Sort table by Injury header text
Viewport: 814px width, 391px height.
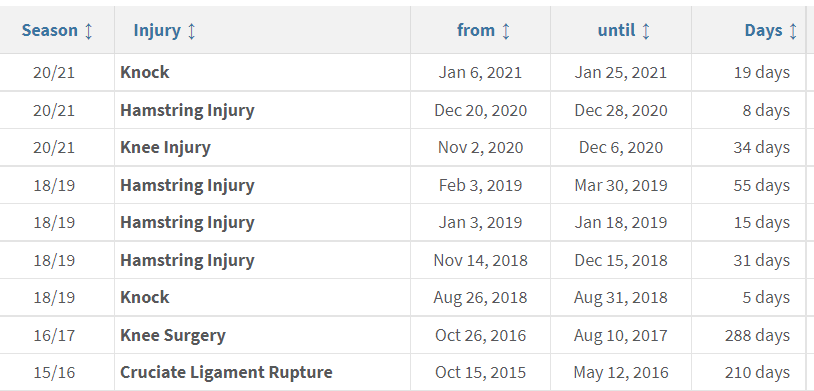pyautogui.click(x=157, y=31)
